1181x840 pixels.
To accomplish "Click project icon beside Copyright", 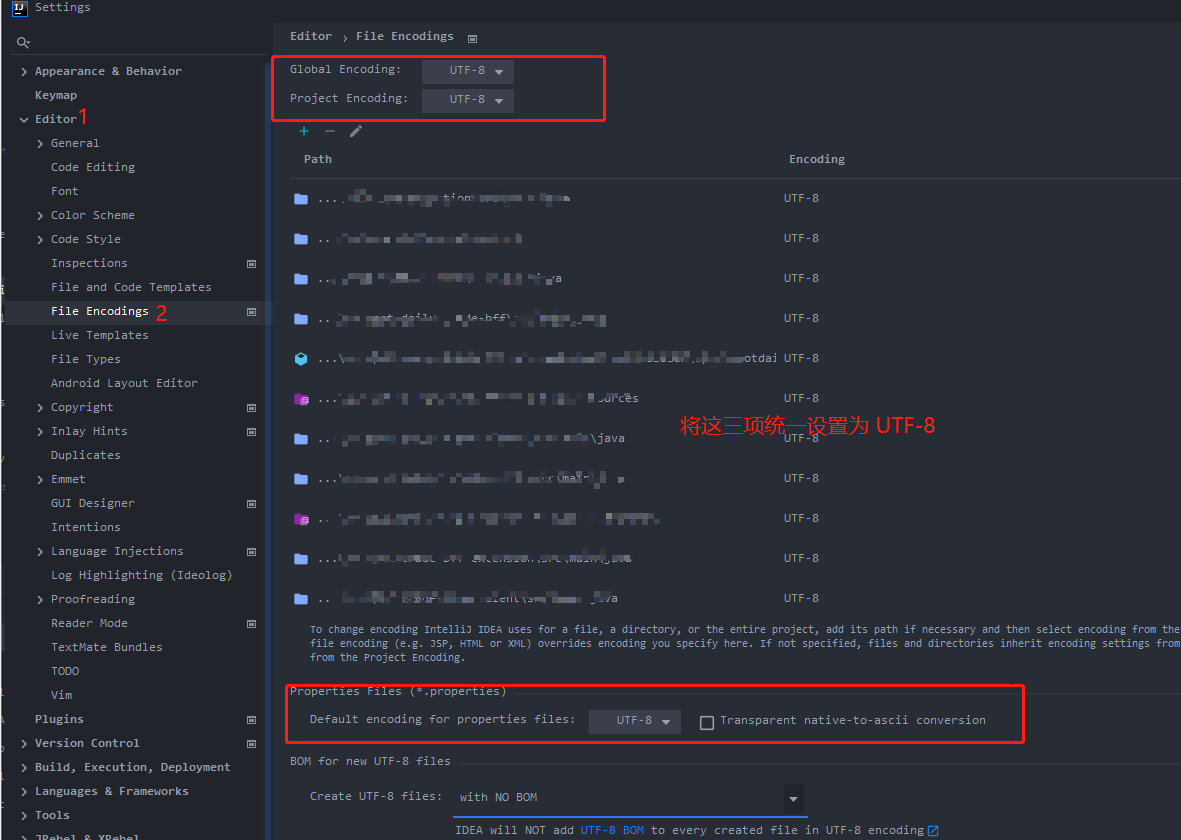I will (252, 408).
